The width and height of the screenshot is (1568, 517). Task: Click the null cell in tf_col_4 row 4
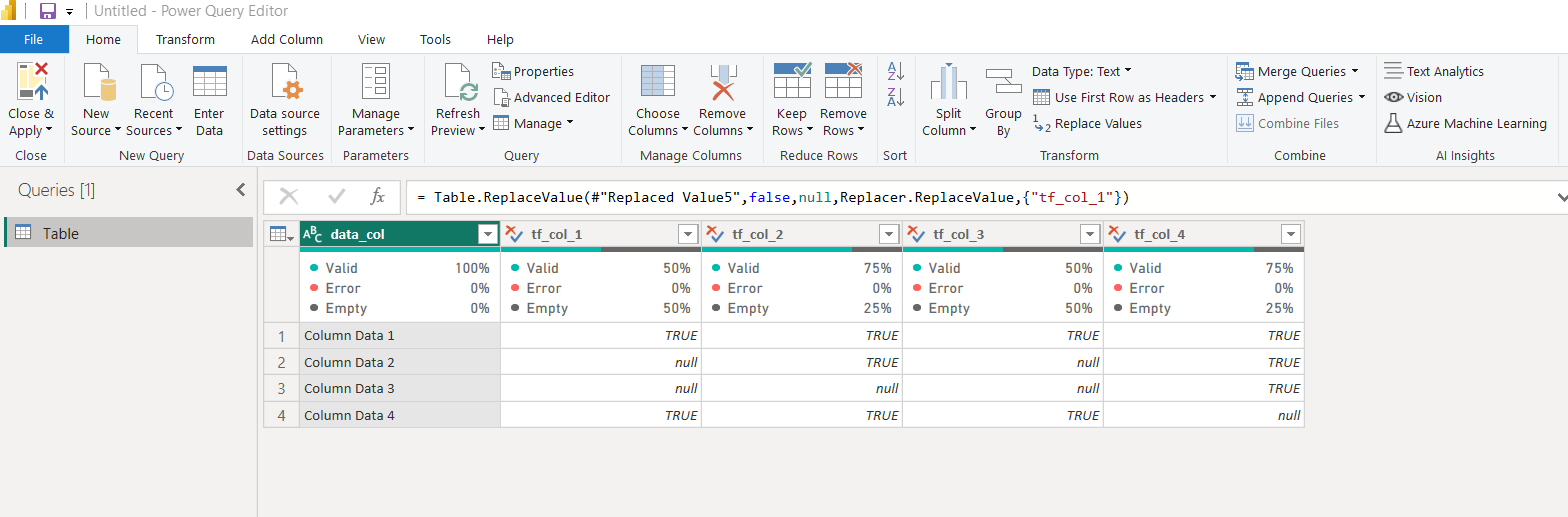point(1204,415)
